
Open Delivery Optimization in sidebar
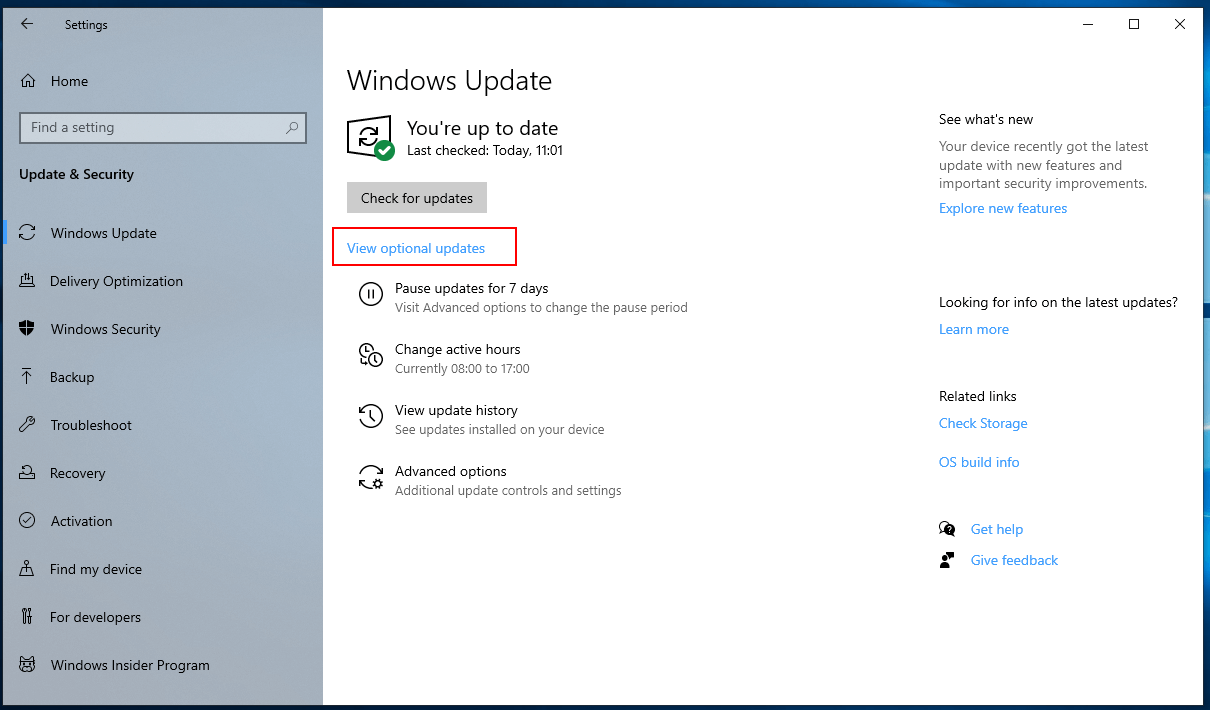tap(116, 281)
